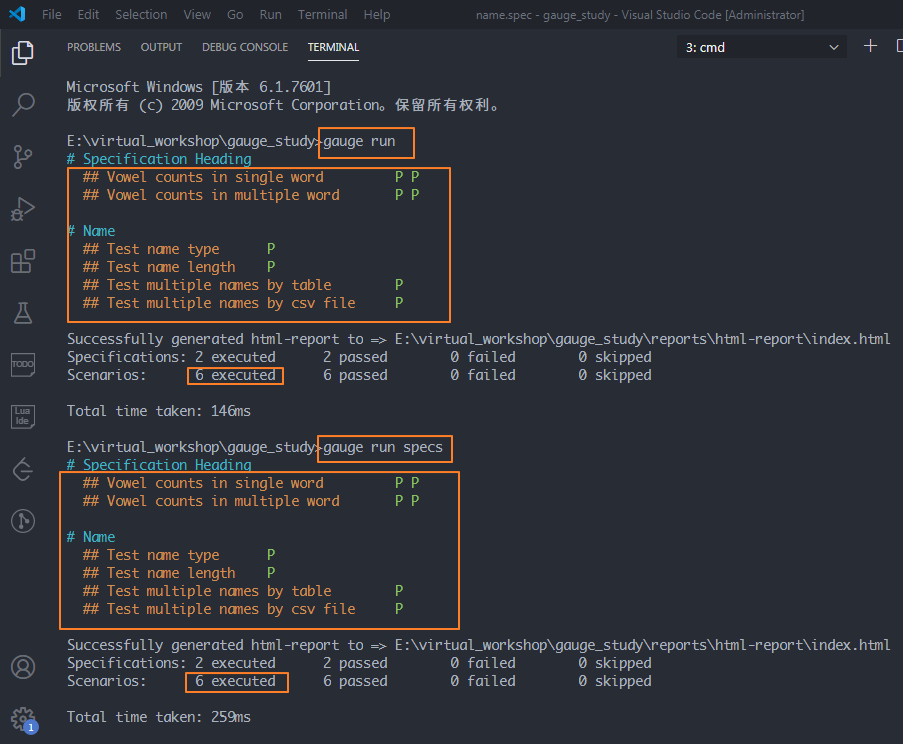Open Source Control view

pos(22,157)
